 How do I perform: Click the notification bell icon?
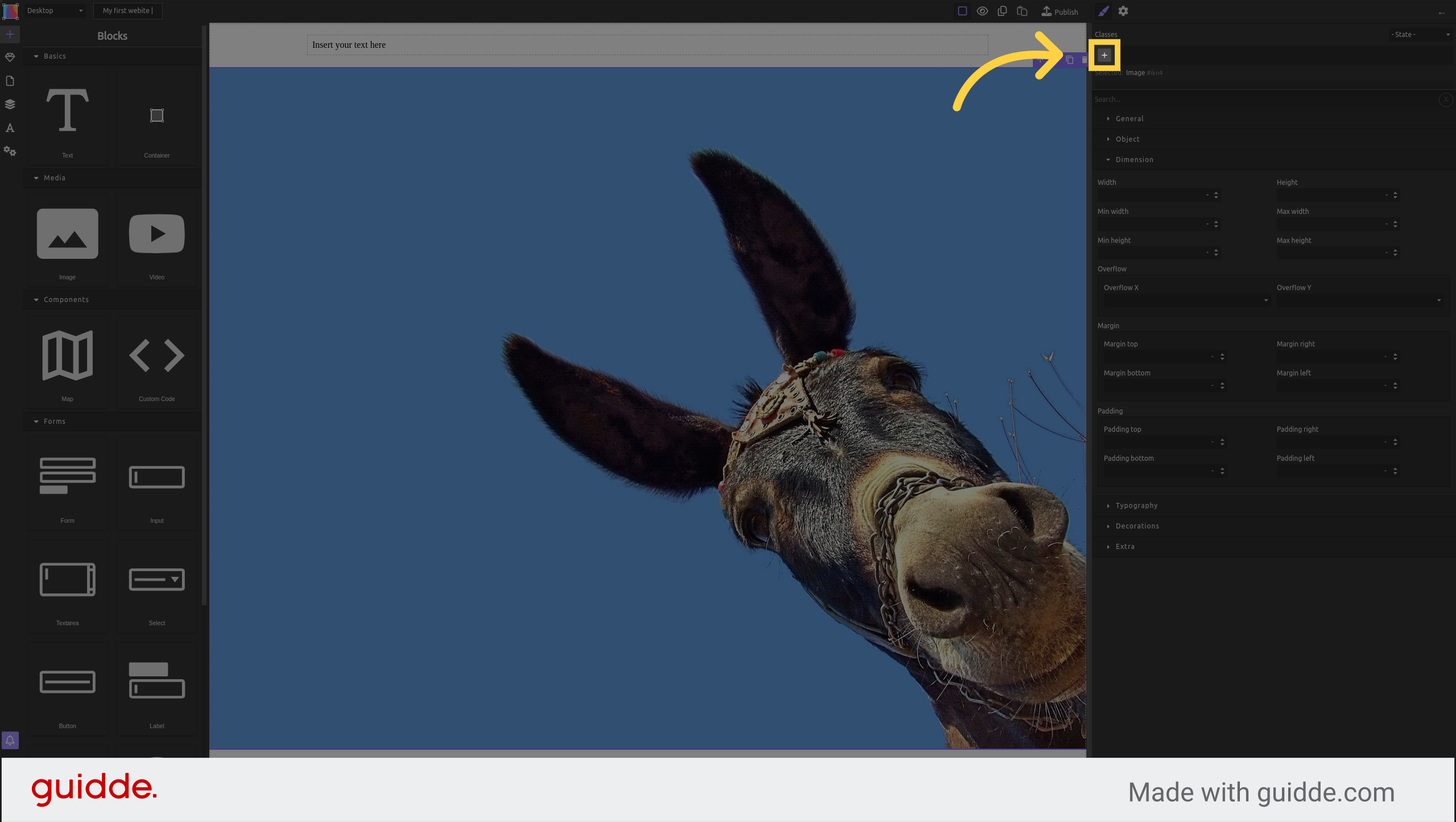point(10,740)
